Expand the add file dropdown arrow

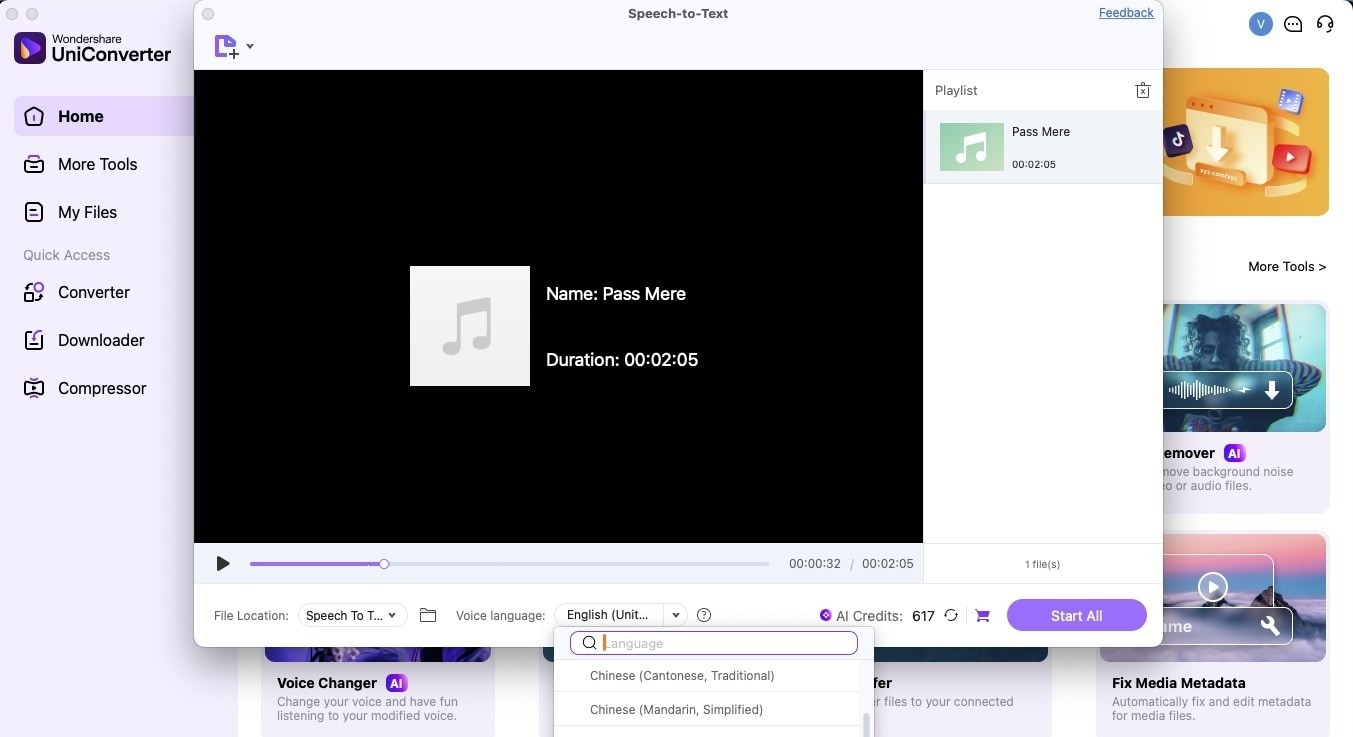[250, 46]
